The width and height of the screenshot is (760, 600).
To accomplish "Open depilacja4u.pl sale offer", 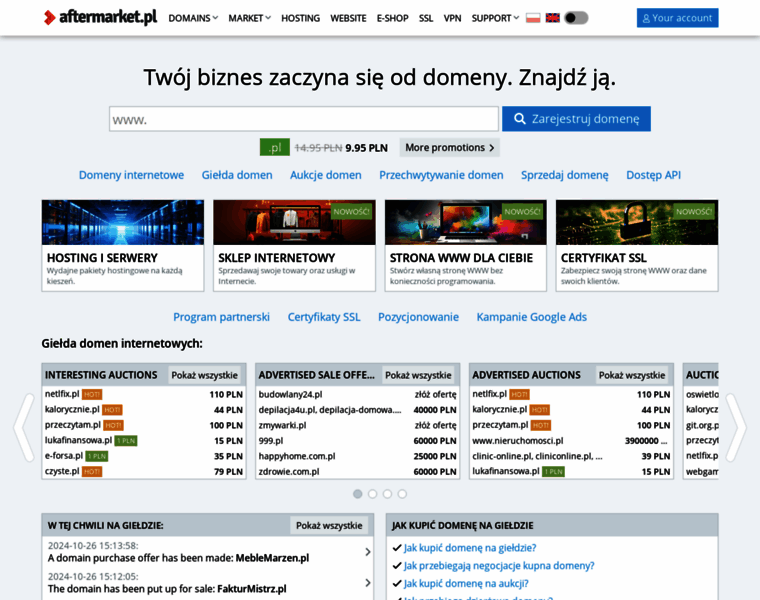I will (x=330, y=410).
